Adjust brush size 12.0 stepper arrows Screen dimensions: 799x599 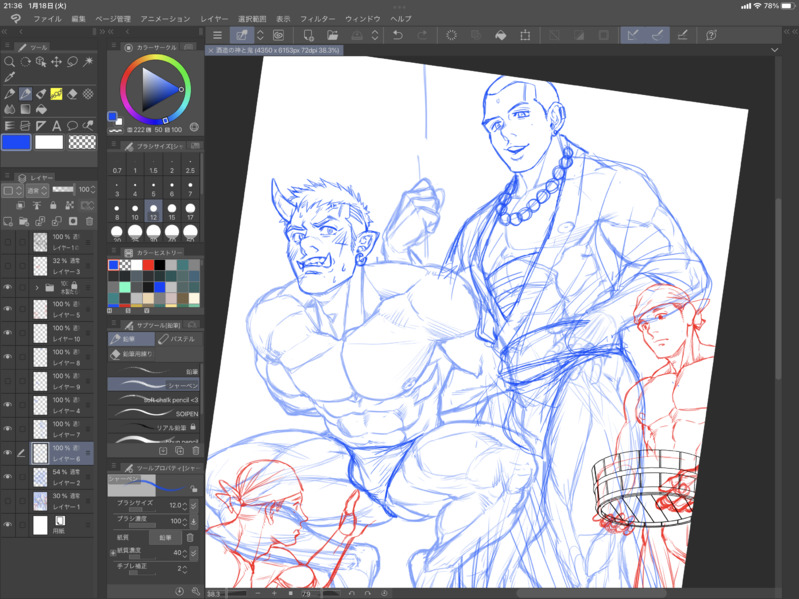(185, 505)
